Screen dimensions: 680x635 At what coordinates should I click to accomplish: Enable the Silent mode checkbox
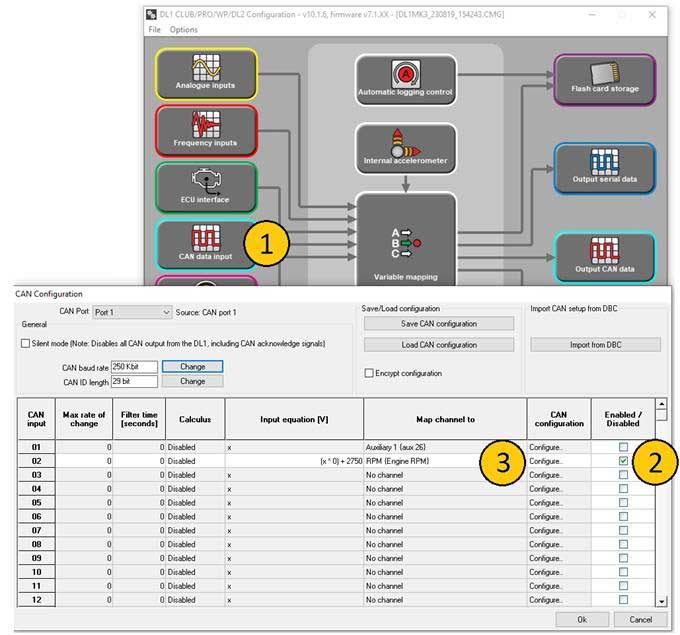[x=25, y=344]
